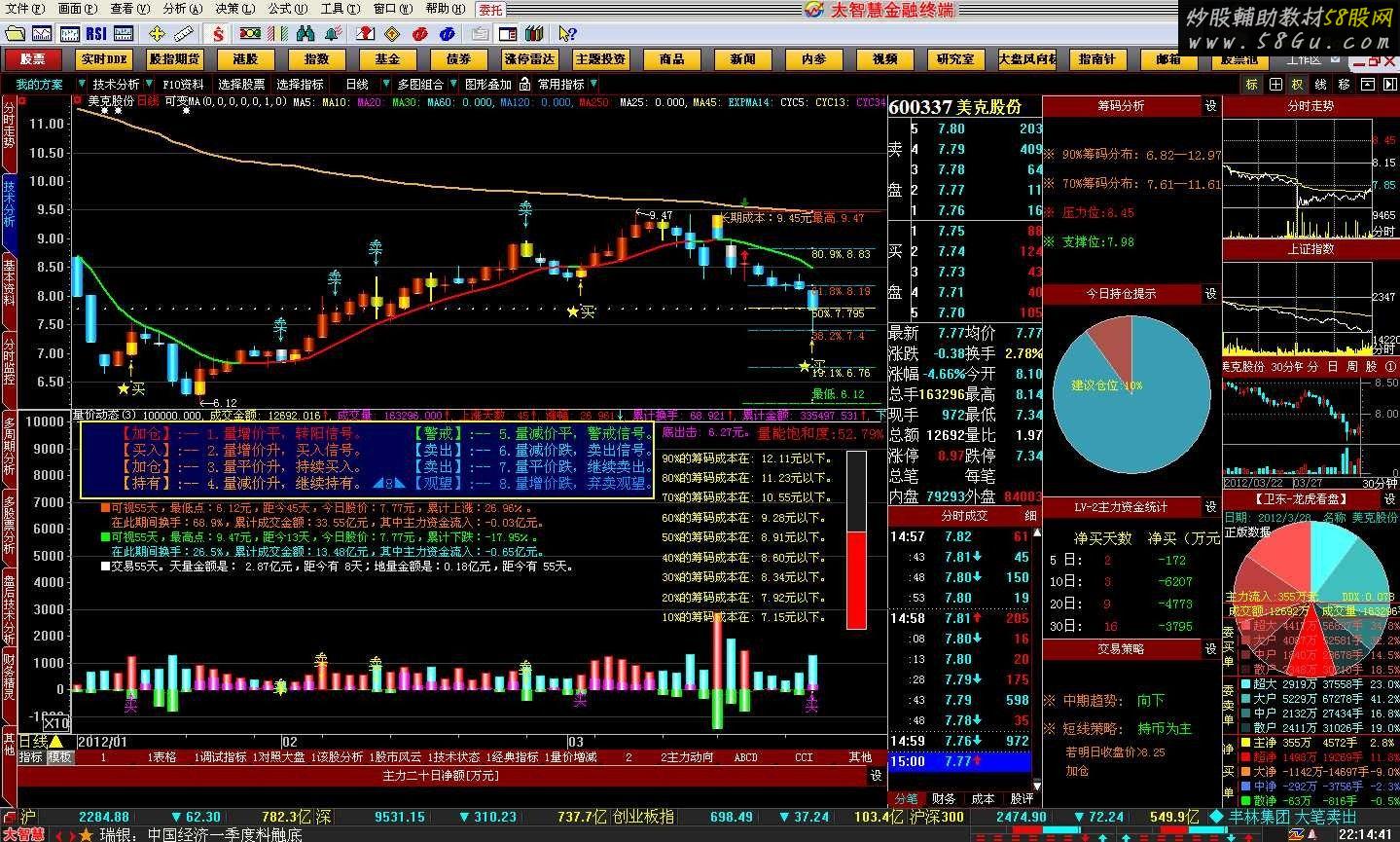Toggle the 移 move button
The width and height of the screenshot is (1400, 842).
[x=1344, y=85]
